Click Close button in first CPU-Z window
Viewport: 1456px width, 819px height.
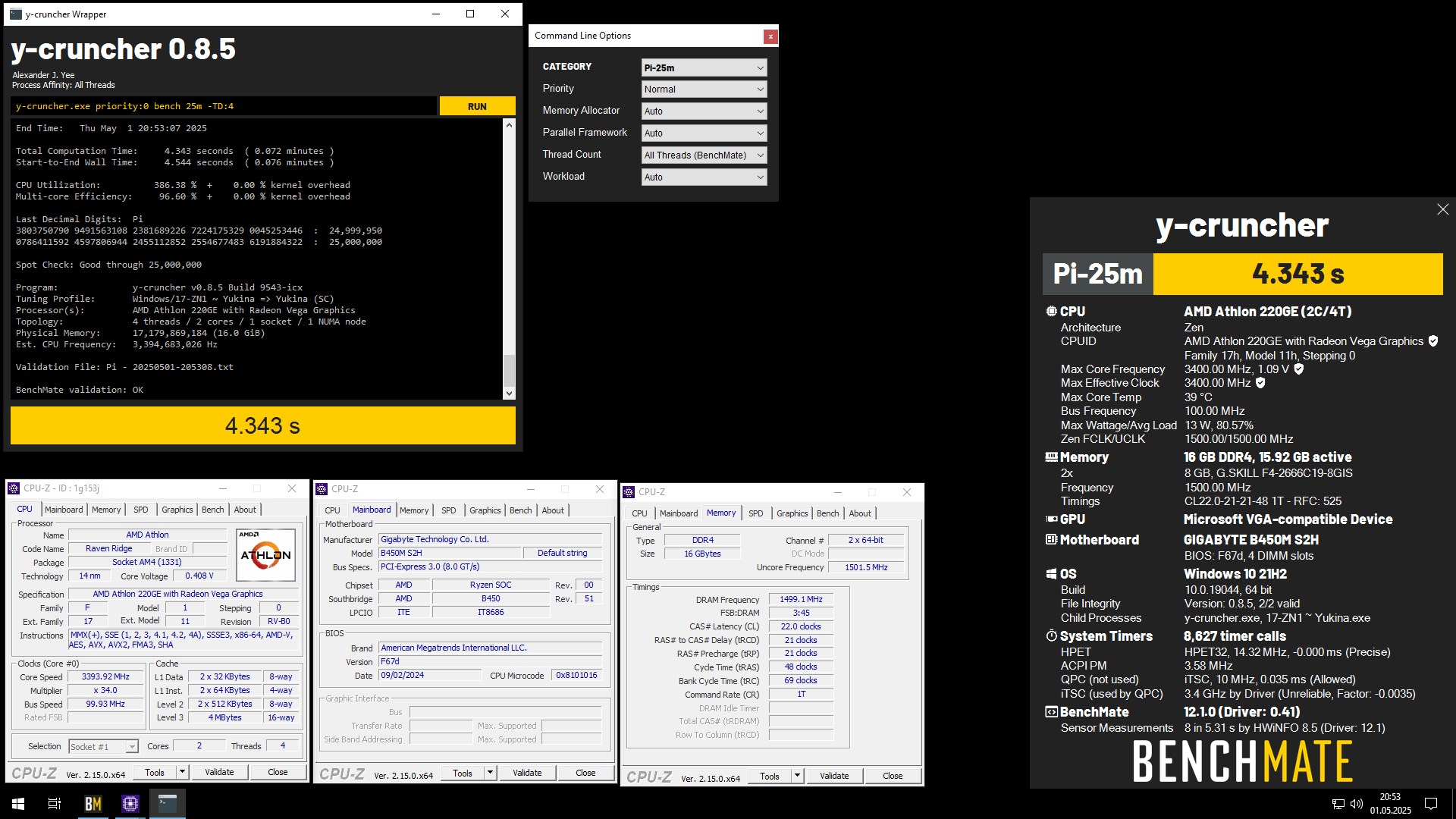278,773
